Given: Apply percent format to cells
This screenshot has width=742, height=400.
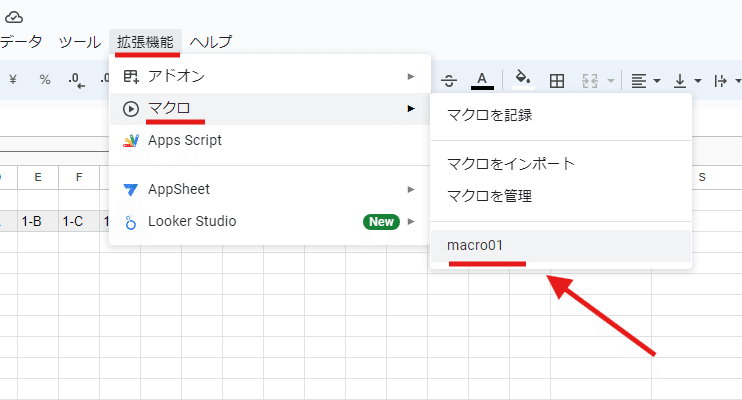Looking at the screenshot, I should tap(45, 80).
